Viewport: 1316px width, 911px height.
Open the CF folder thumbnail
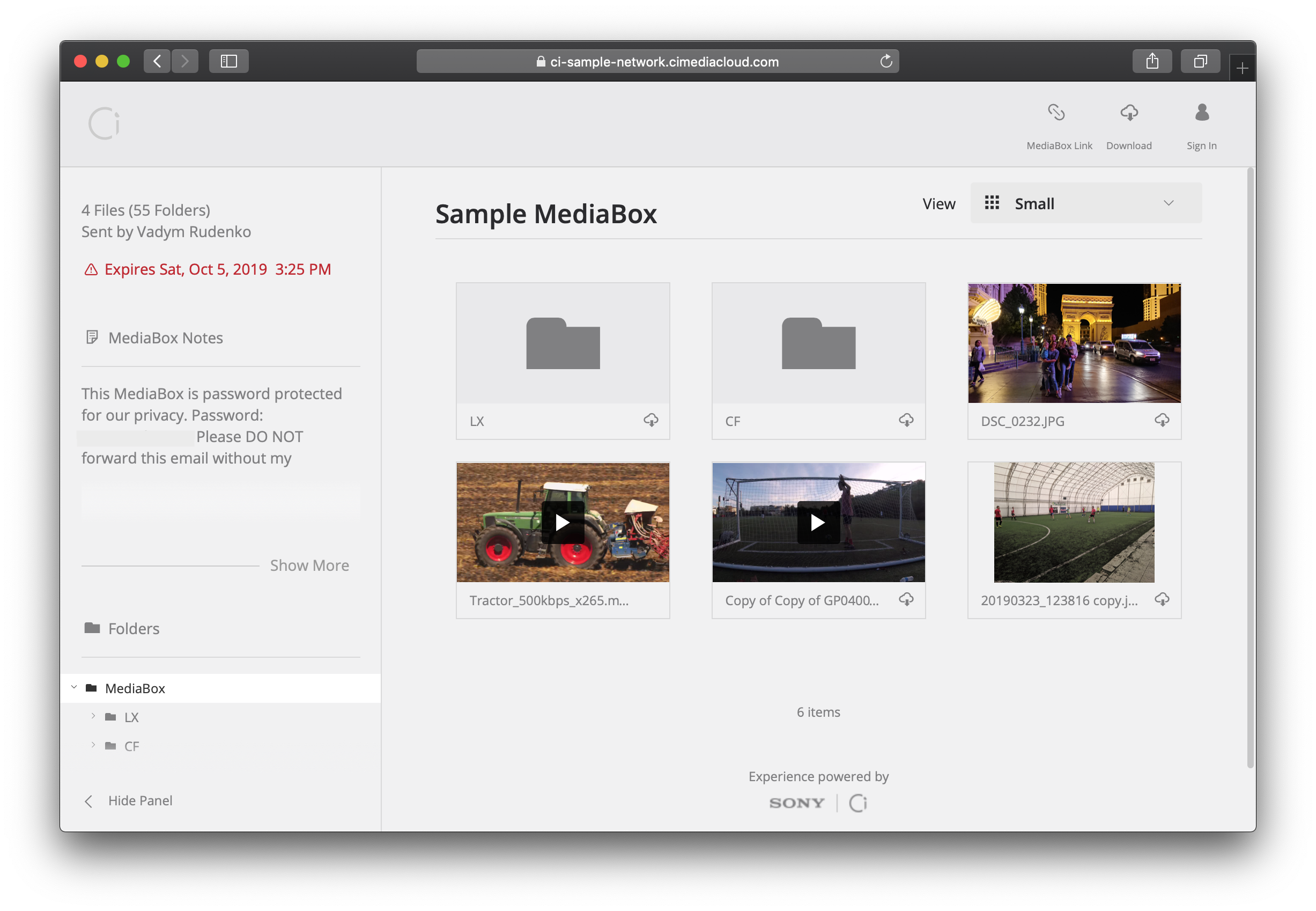click(x=818, y=342)
